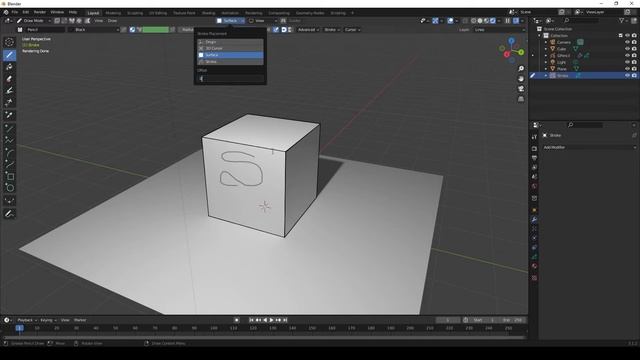Open the Material properties tab icon
Screen dimensions: 640x360
click(534, 266)
